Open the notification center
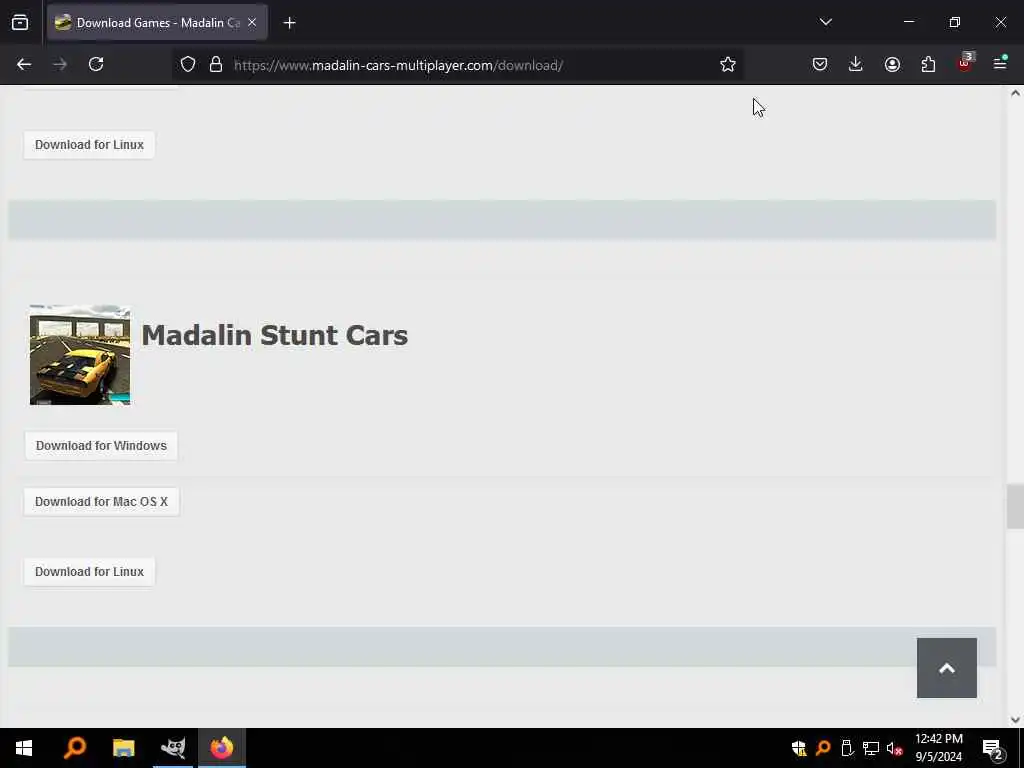The width and height of the screenshot is (1024, 768). pyautogui.click(x=993, y=748)
